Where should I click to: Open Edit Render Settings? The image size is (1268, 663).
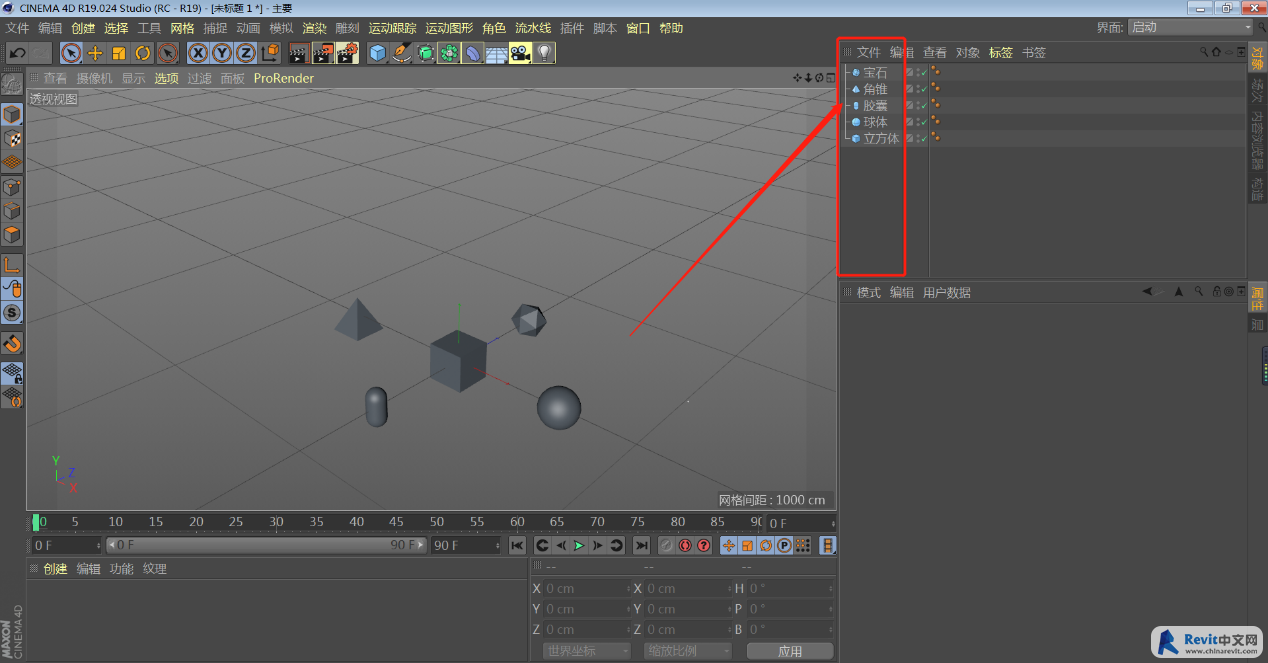(x=347, y=53)
